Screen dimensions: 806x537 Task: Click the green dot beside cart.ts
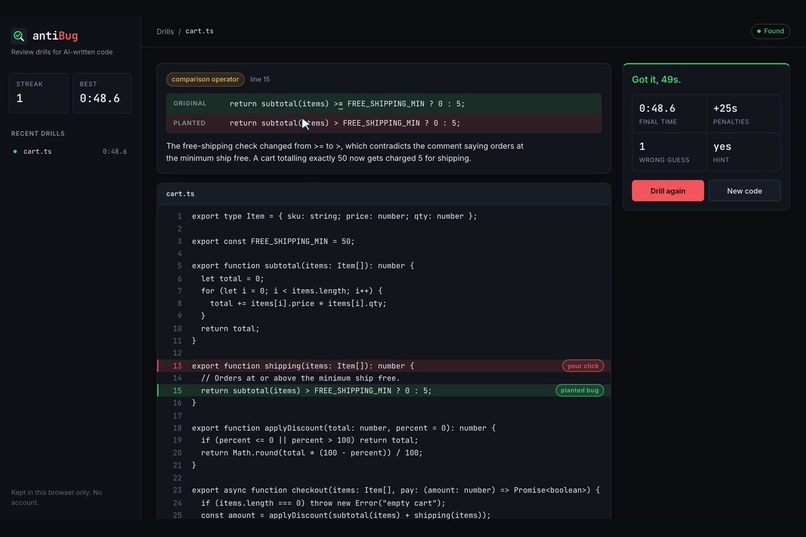15,152
